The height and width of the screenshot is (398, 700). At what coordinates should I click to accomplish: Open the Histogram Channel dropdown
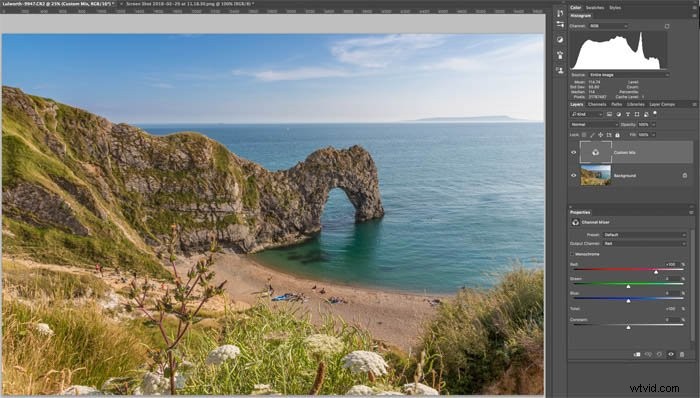608,26
